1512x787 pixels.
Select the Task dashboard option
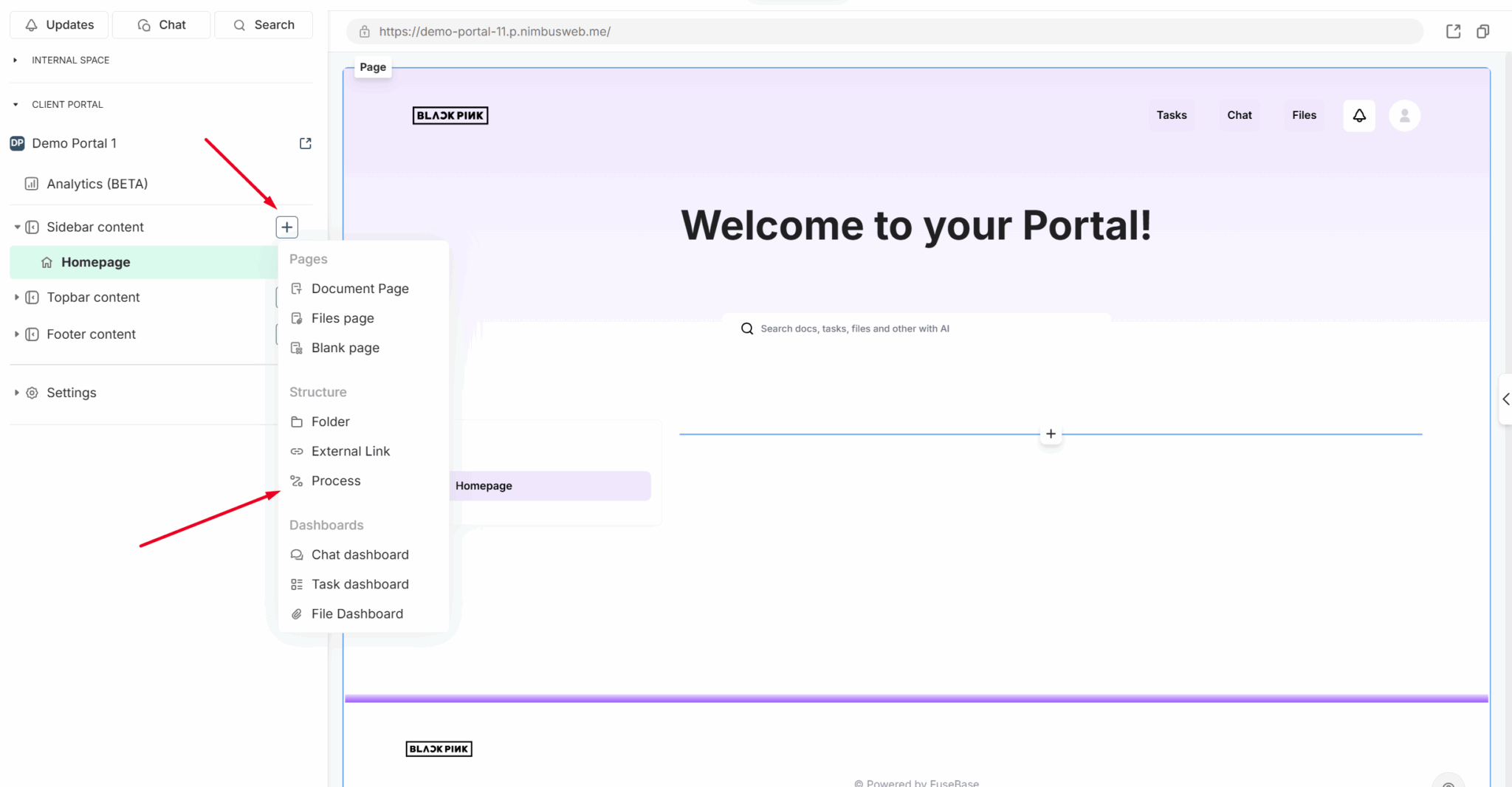[x=360, y=584]
